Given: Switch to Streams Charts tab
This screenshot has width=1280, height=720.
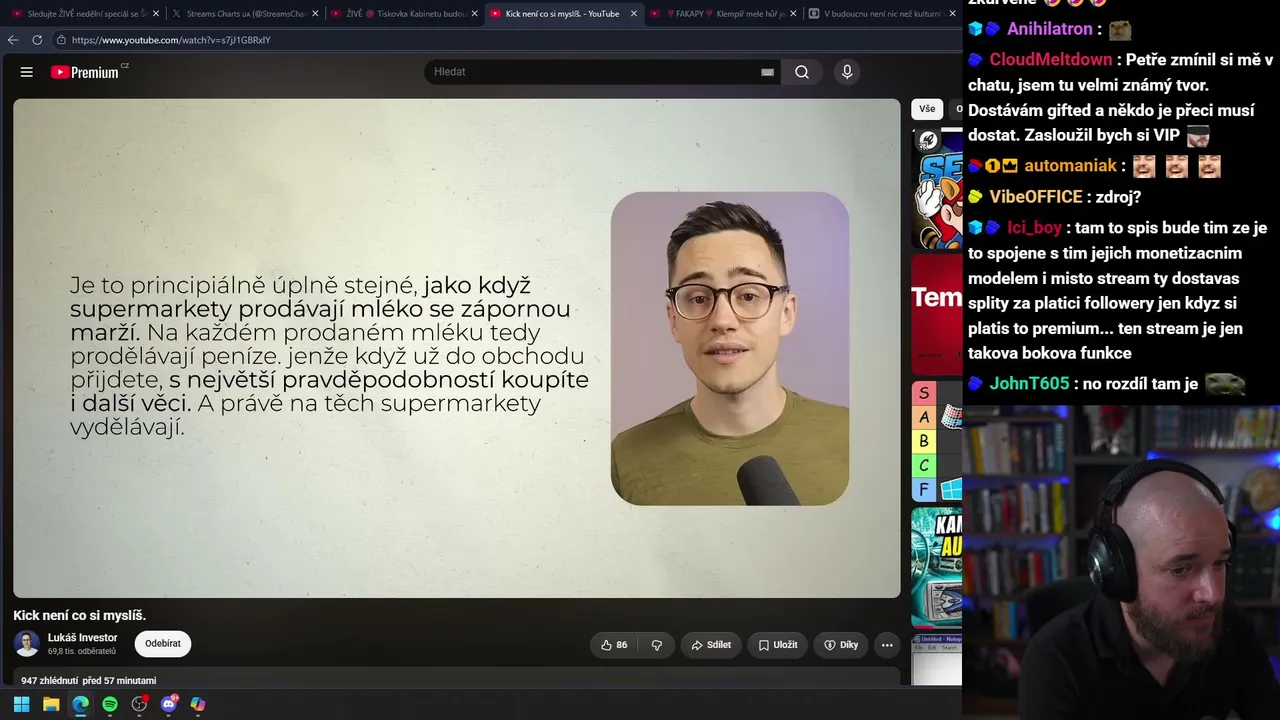Looking at the screenshot, I should pyautogui.click(x=245, y=14).
